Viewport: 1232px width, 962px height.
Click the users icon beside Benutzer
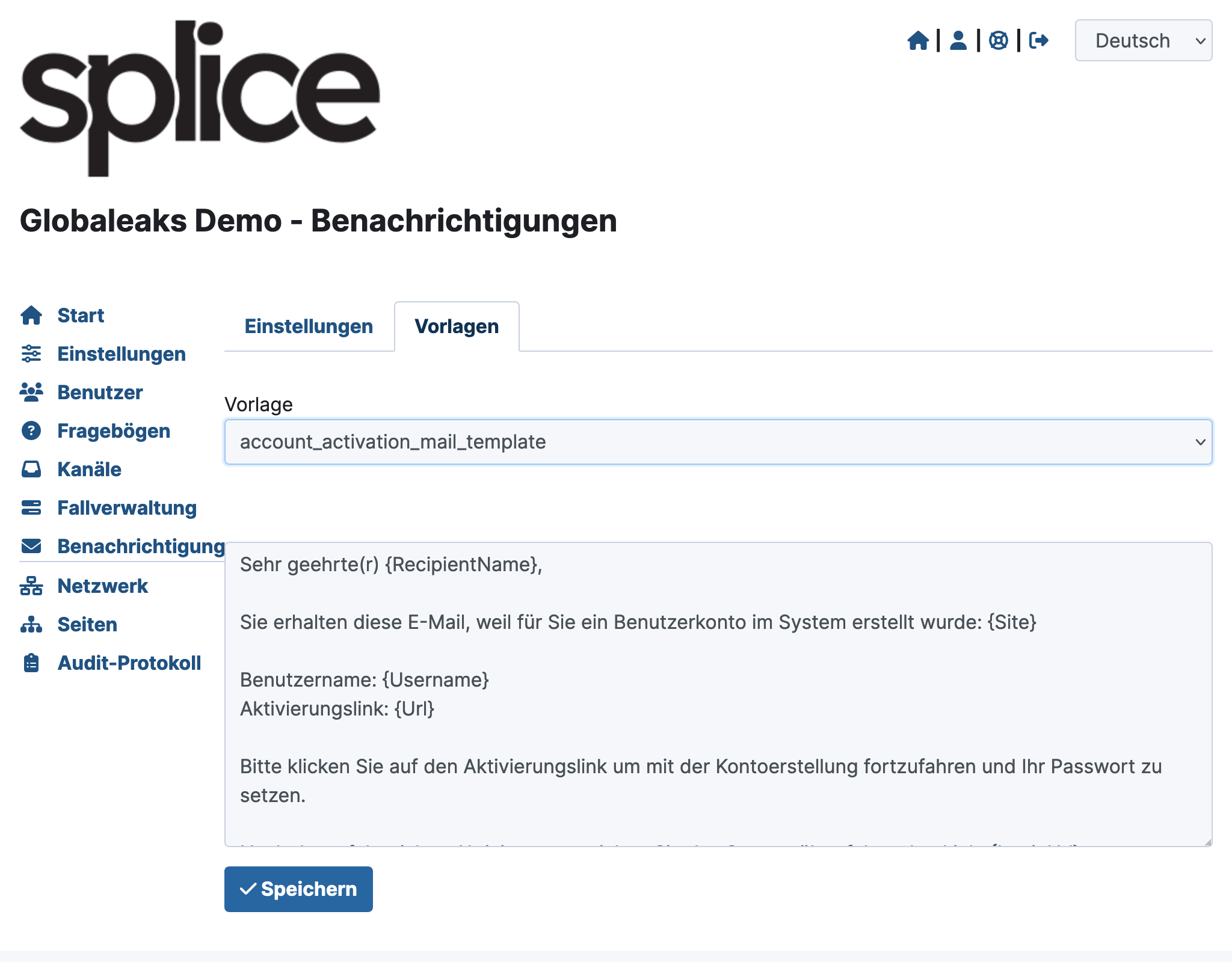(x=31, y=392)
